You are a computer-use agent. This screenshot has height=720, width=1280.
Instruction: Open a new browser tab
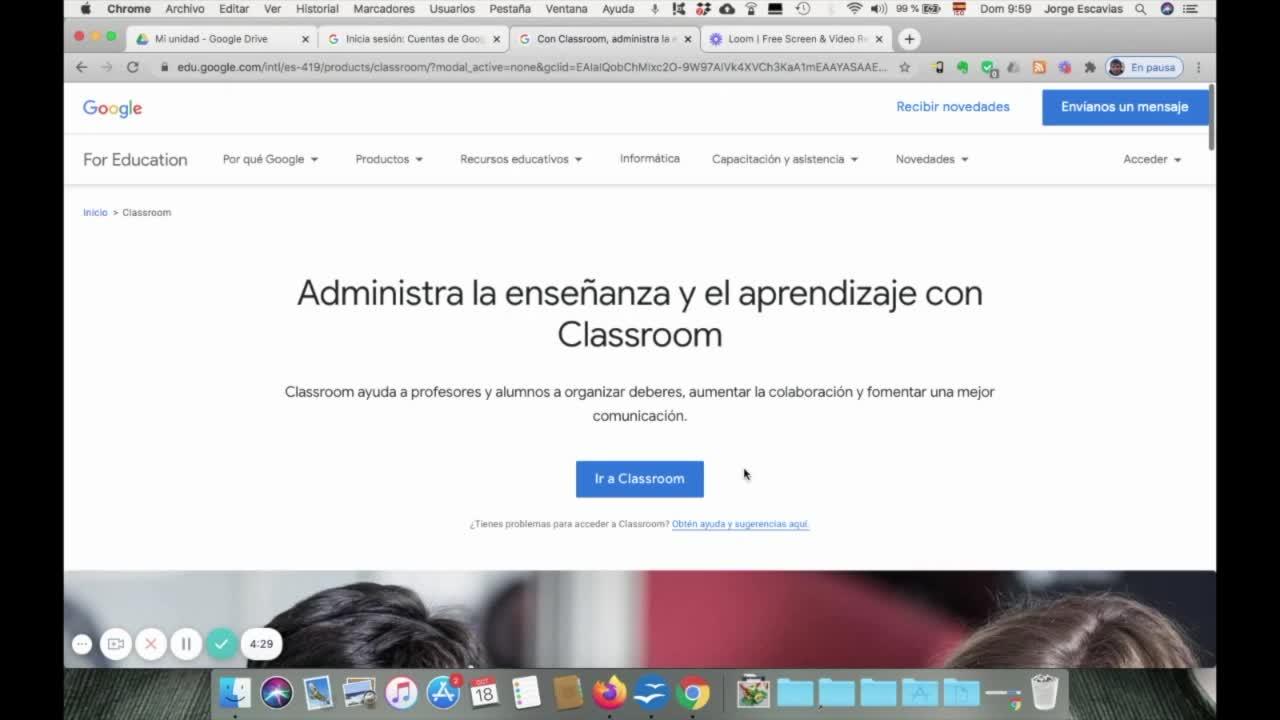coord(908,39)
